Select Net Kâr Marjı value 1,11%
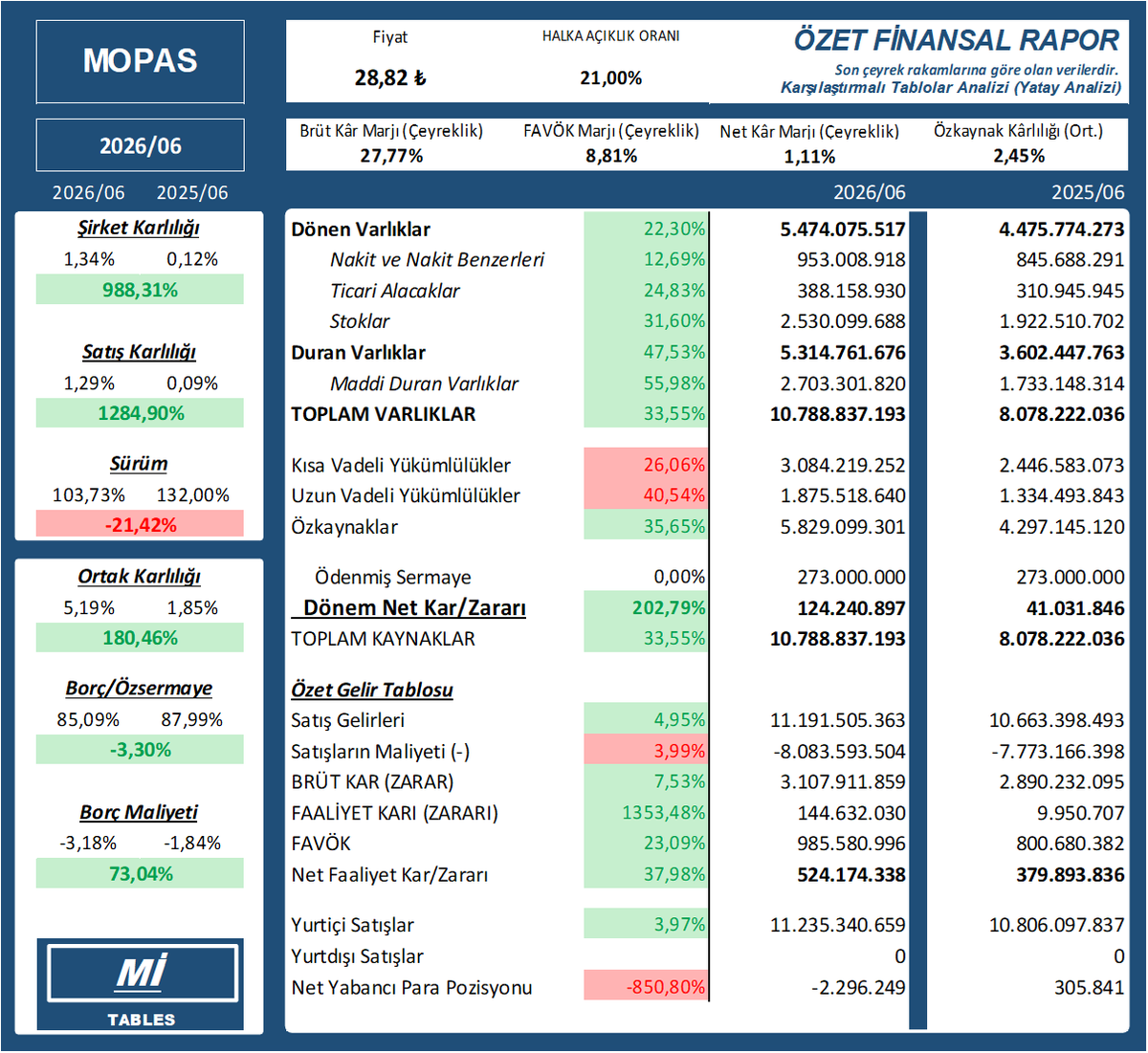This screenshot has width=1148, height=1053. coord(809,156)
